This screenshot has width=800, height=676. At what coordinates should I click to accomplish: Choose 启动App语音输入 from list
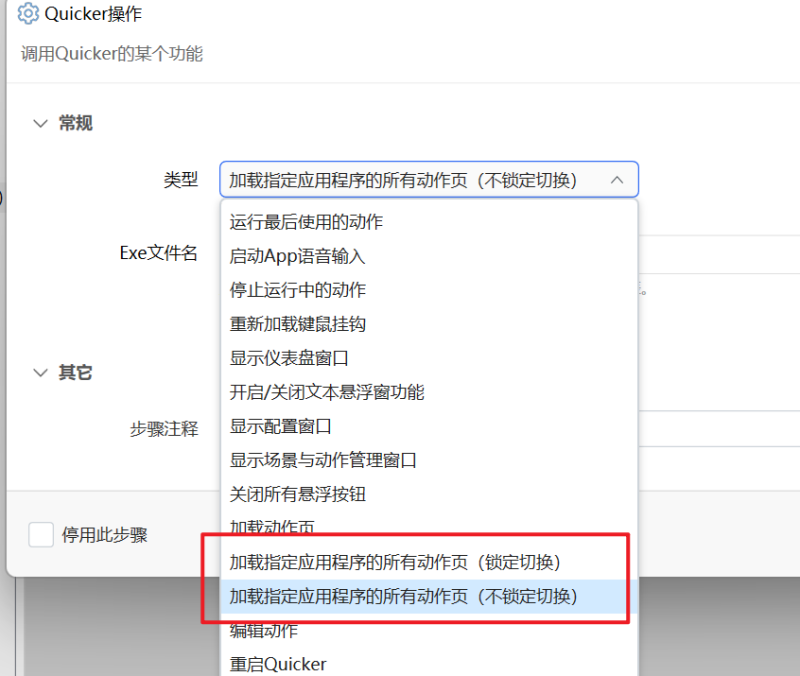[429, 256]
